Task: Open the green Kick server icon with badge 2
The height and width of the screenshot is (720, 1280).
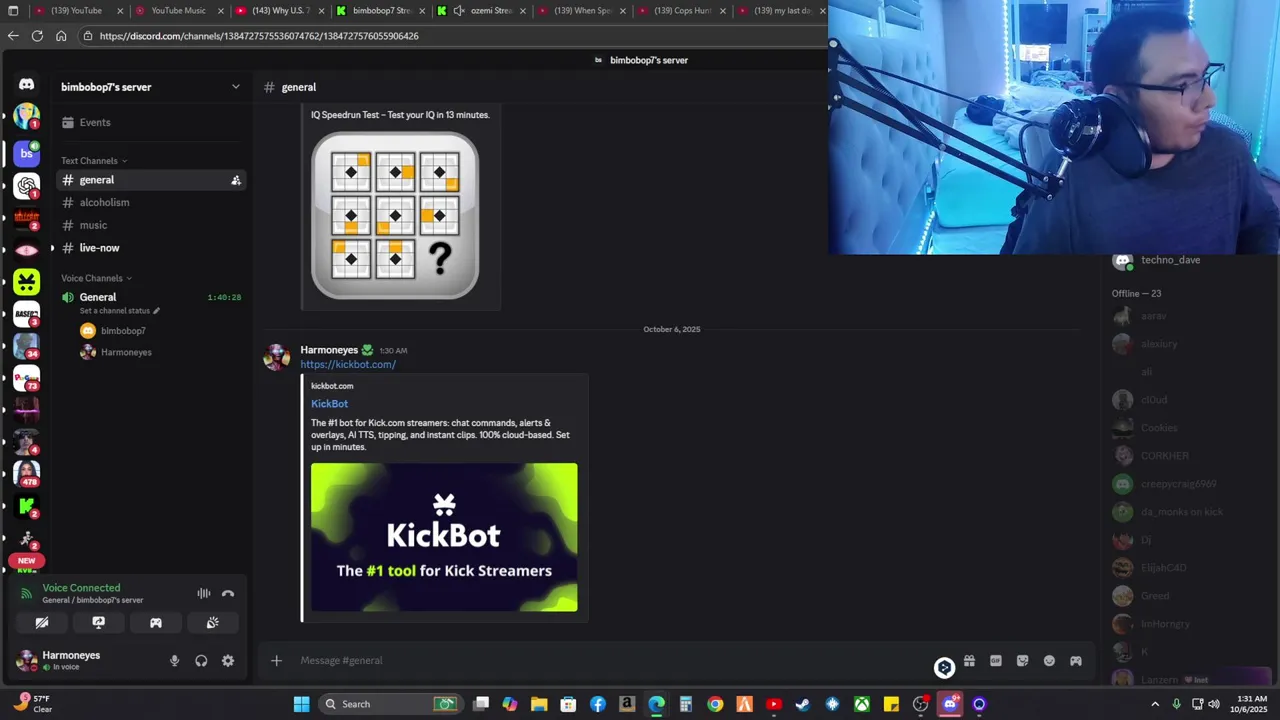Action: coord(27,507)
